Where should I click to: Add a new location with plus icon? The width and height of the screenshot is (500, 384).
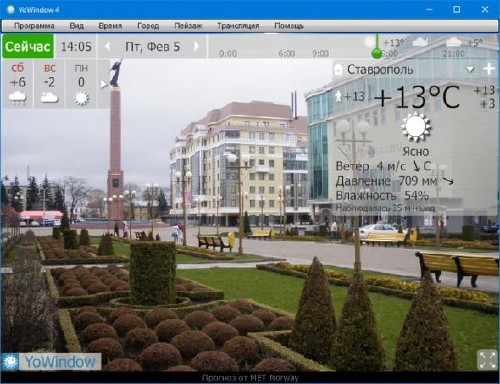[489, 69]
